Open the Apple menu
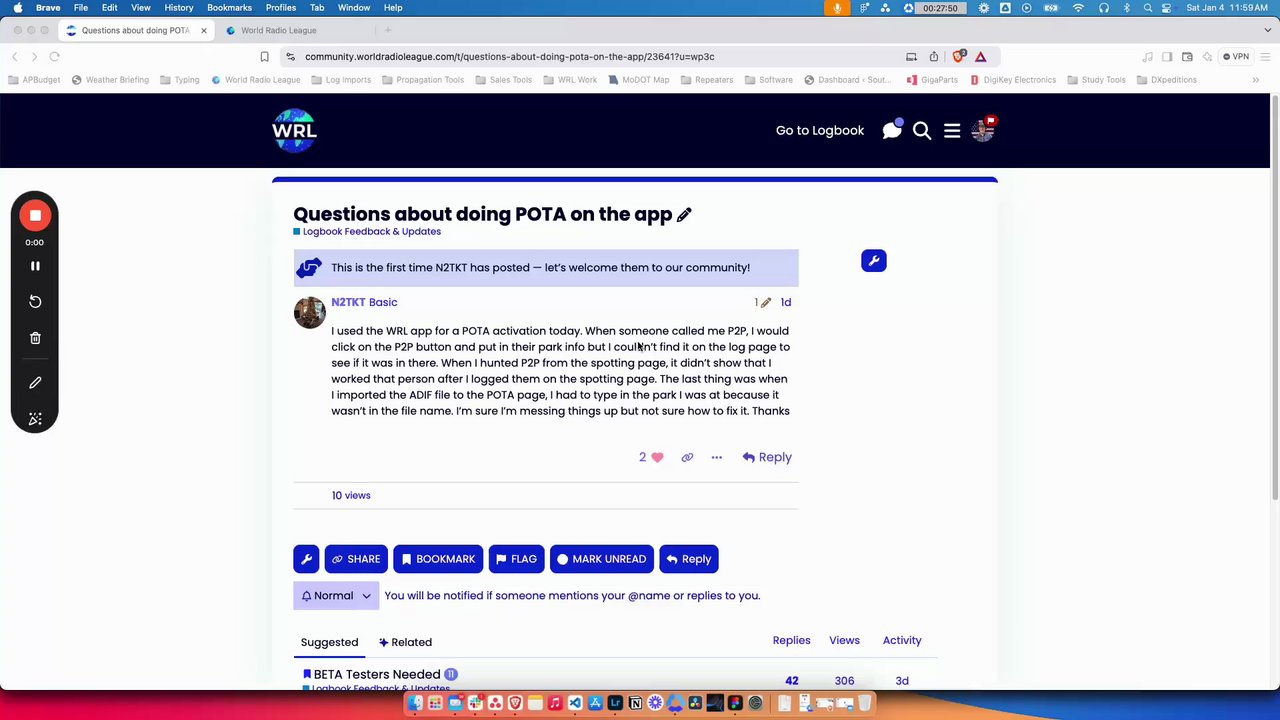1280x720 pixels. point(17,7)
